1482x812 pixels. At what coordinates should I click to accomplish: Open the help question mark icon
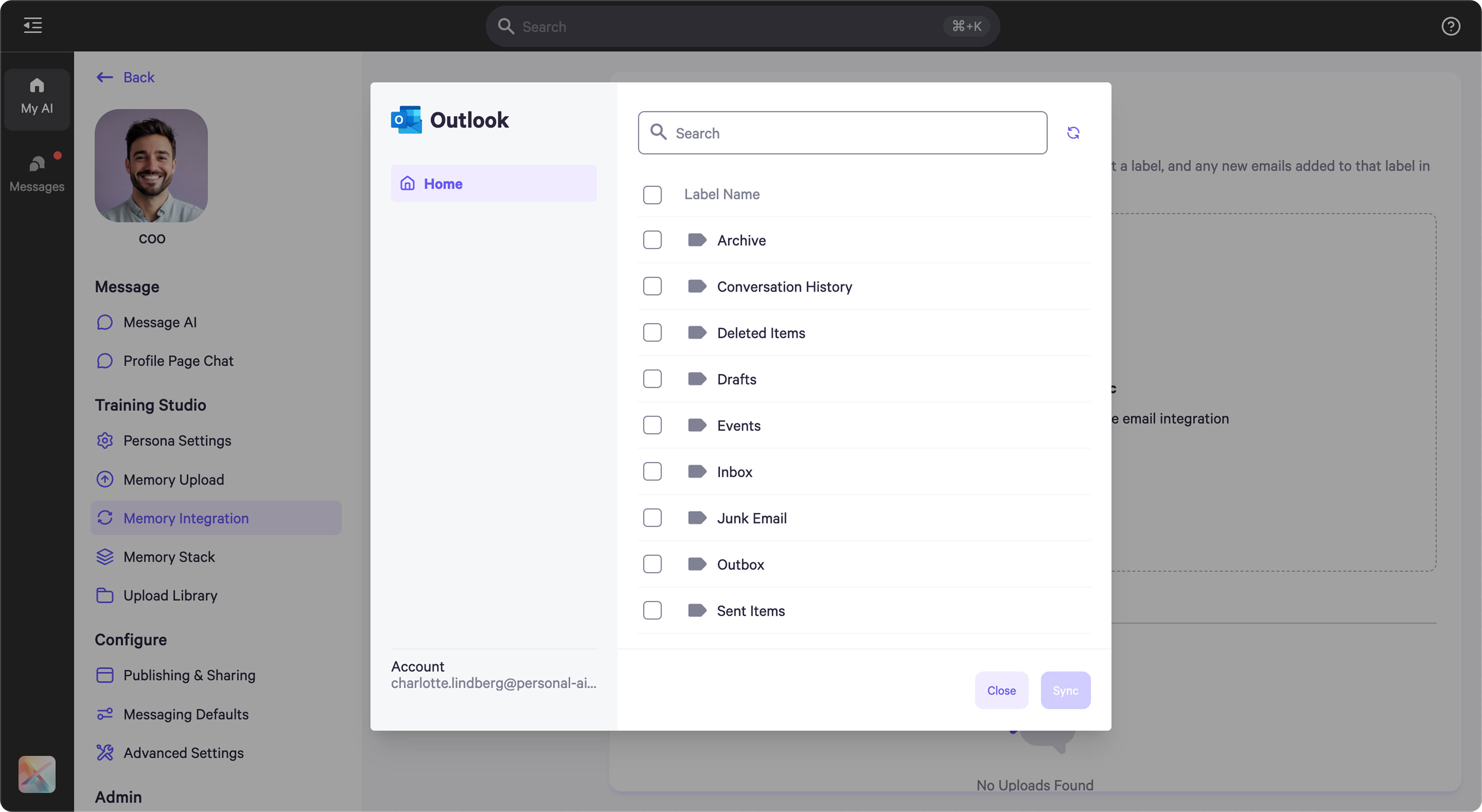point(1451,26)
